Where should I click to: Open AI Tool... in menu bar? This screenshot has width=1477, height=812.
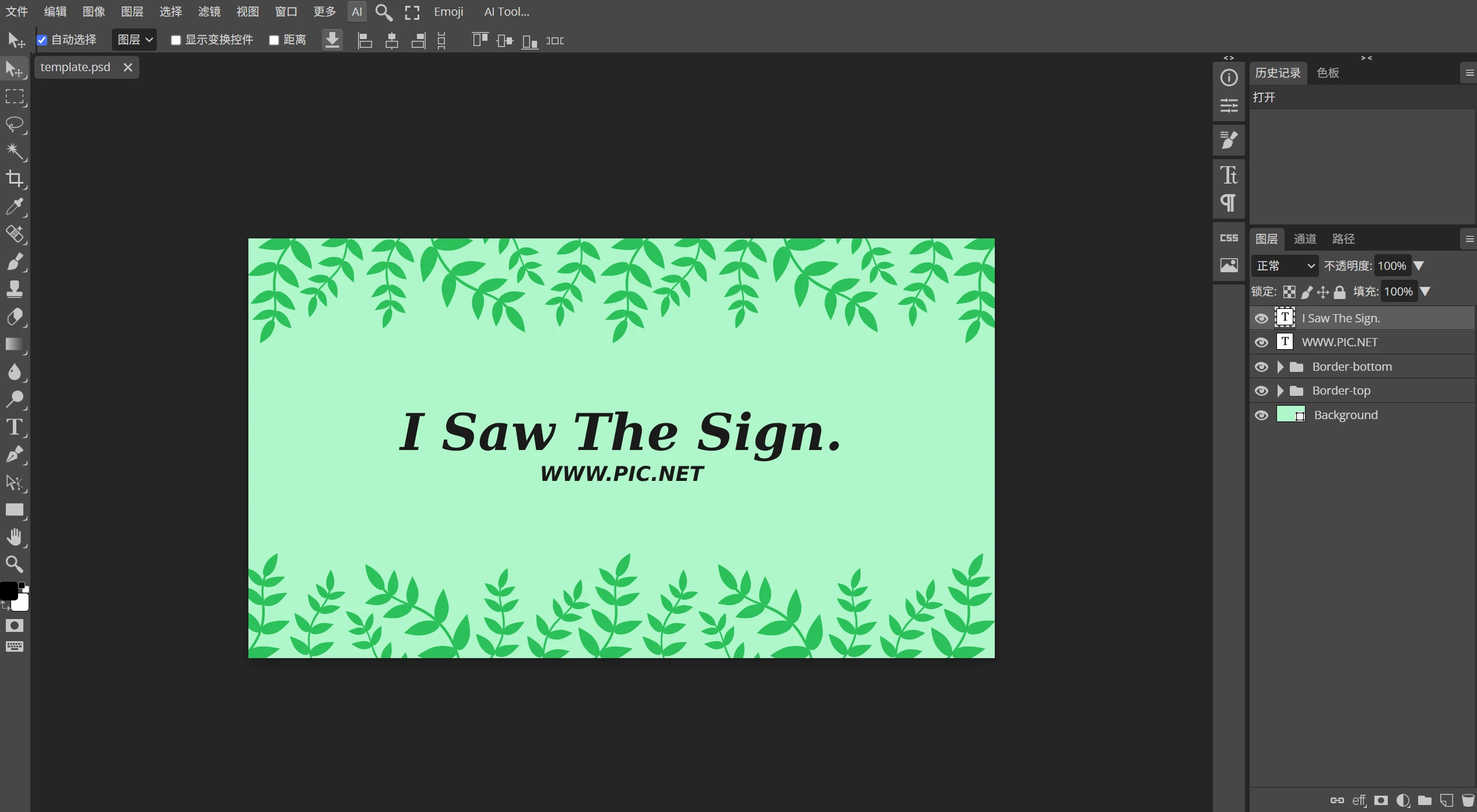[x=507, y=12]
